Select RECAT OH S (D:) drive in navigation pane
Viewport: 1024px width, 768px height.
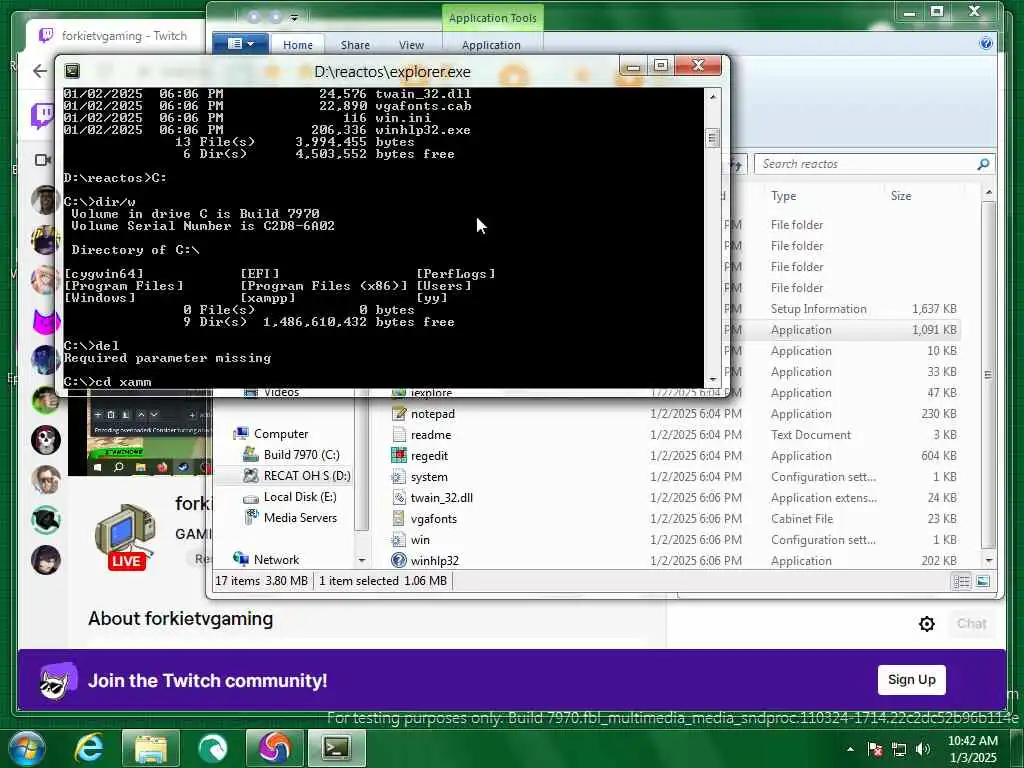point(306,475)
